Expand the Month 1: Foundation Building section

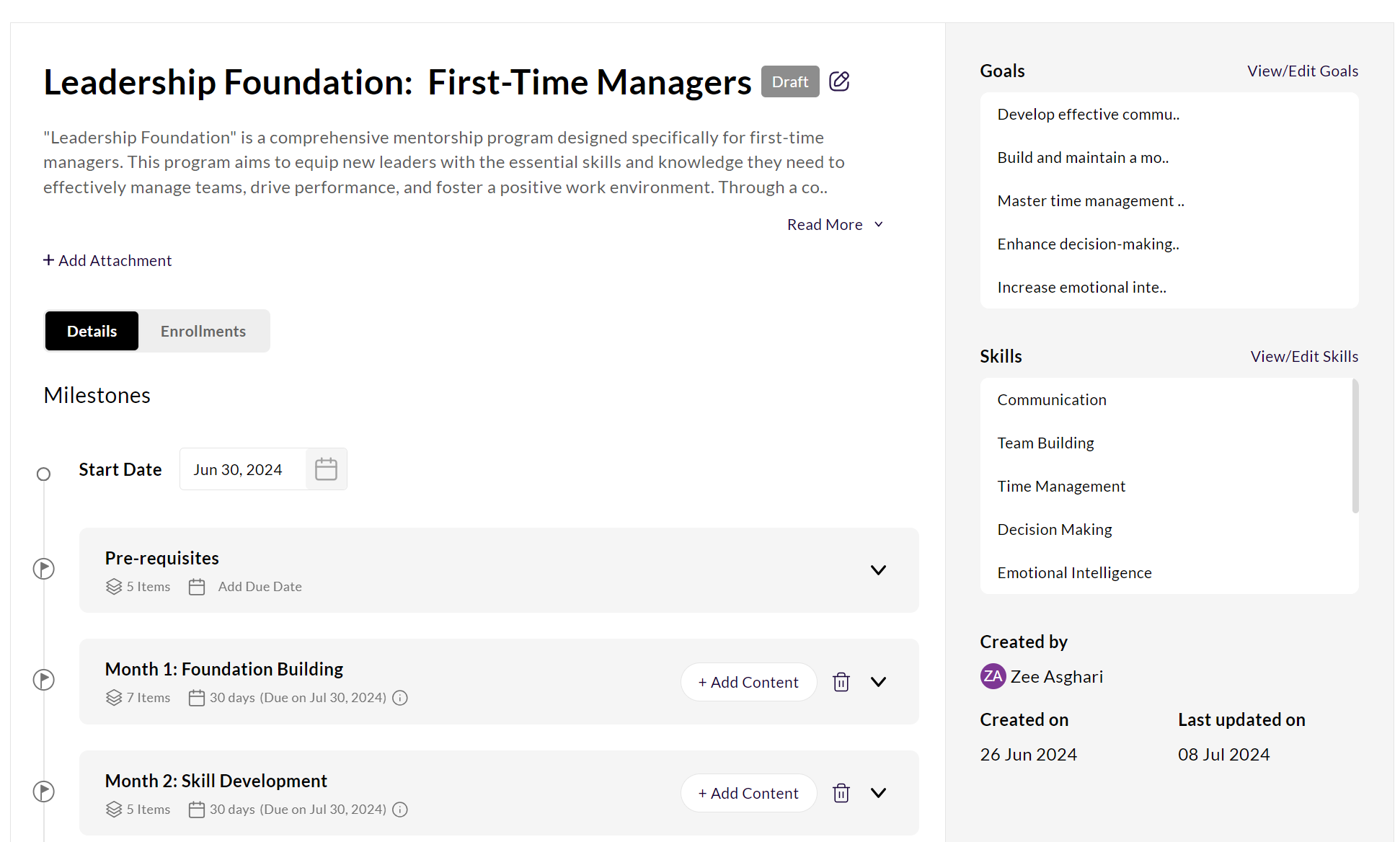(878, 682)
